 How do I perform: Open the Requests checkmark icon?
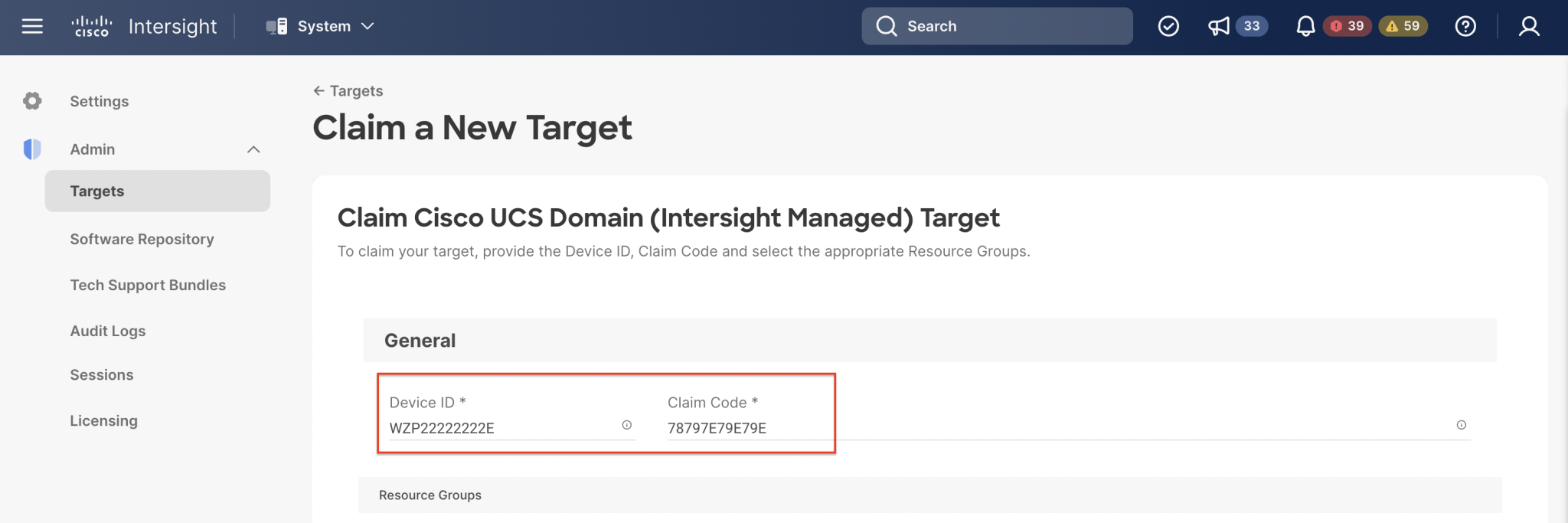click(x=1168, y=26)
